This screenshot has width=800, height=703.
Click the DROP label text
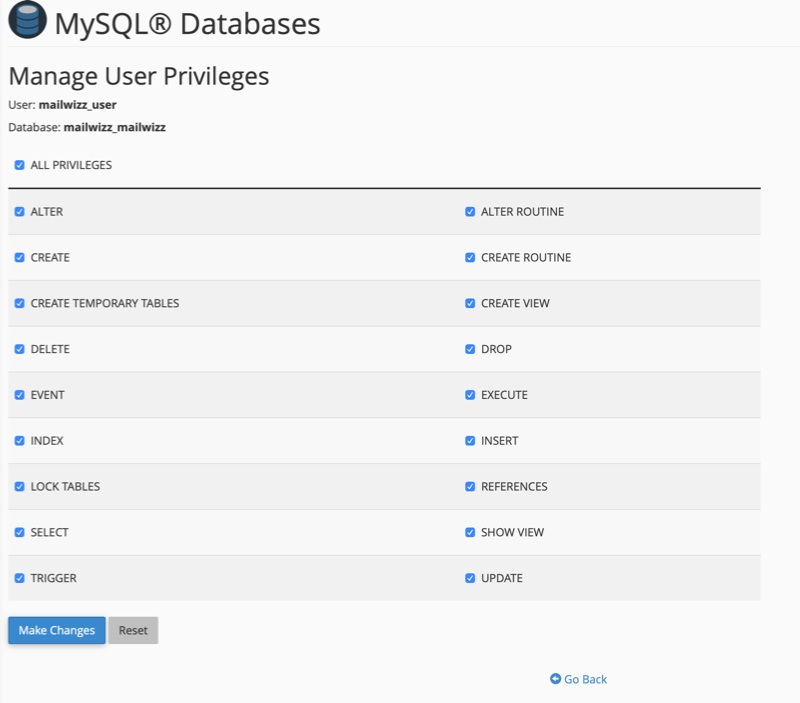point(496,349)
